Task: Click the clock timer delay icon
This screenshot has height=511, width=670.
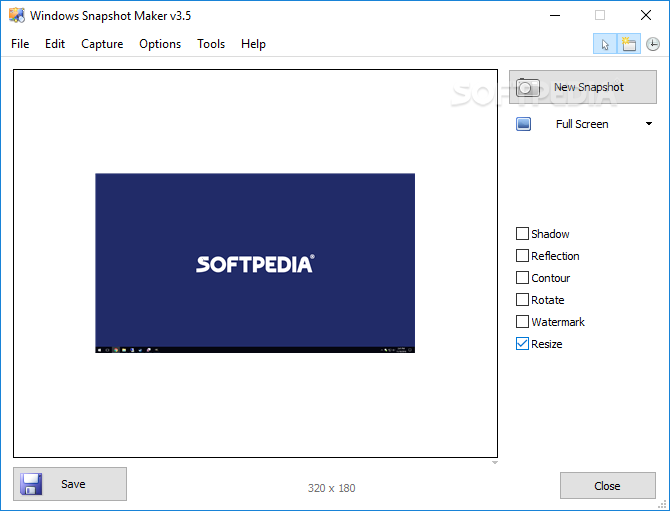Action: (652, 44)
